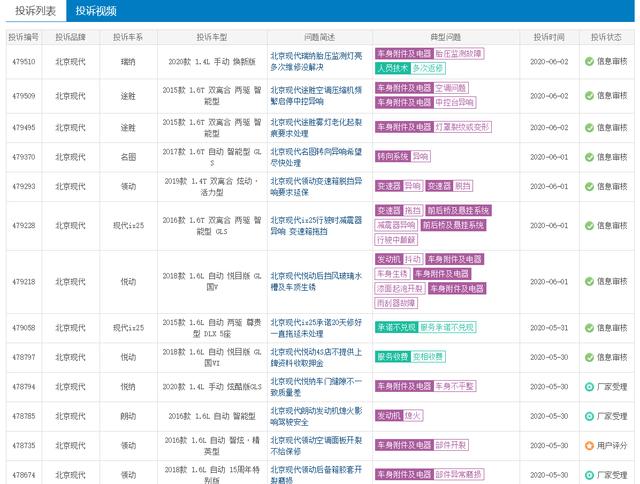Click the 部件异常磨损 tag
This screenshot has height=484, width=640.
coord(459,474)
